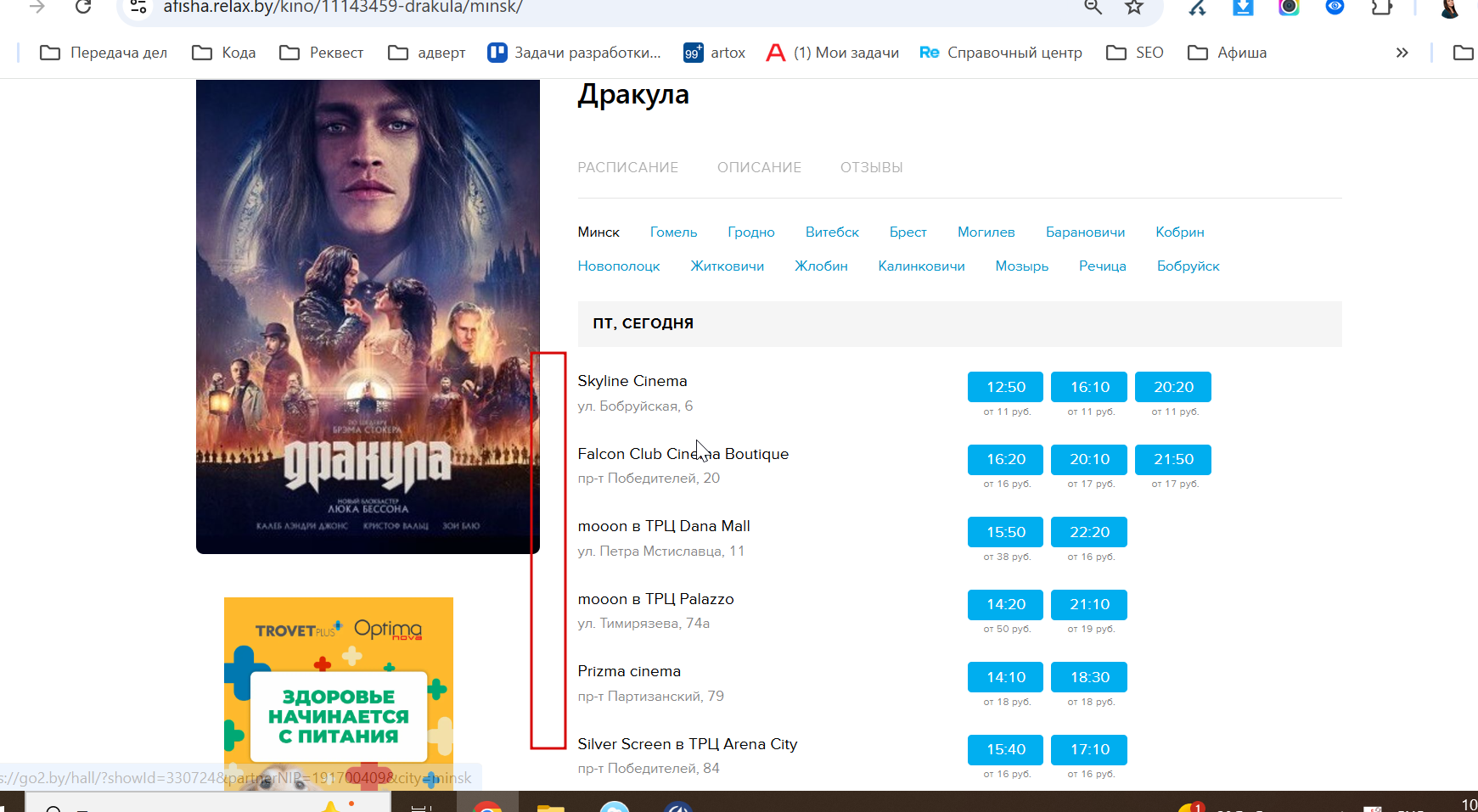The width and height of the screenshot is (1478, 812).
Task: Open Falcon Club Cinema Boutique link
Action: point(683,454)
